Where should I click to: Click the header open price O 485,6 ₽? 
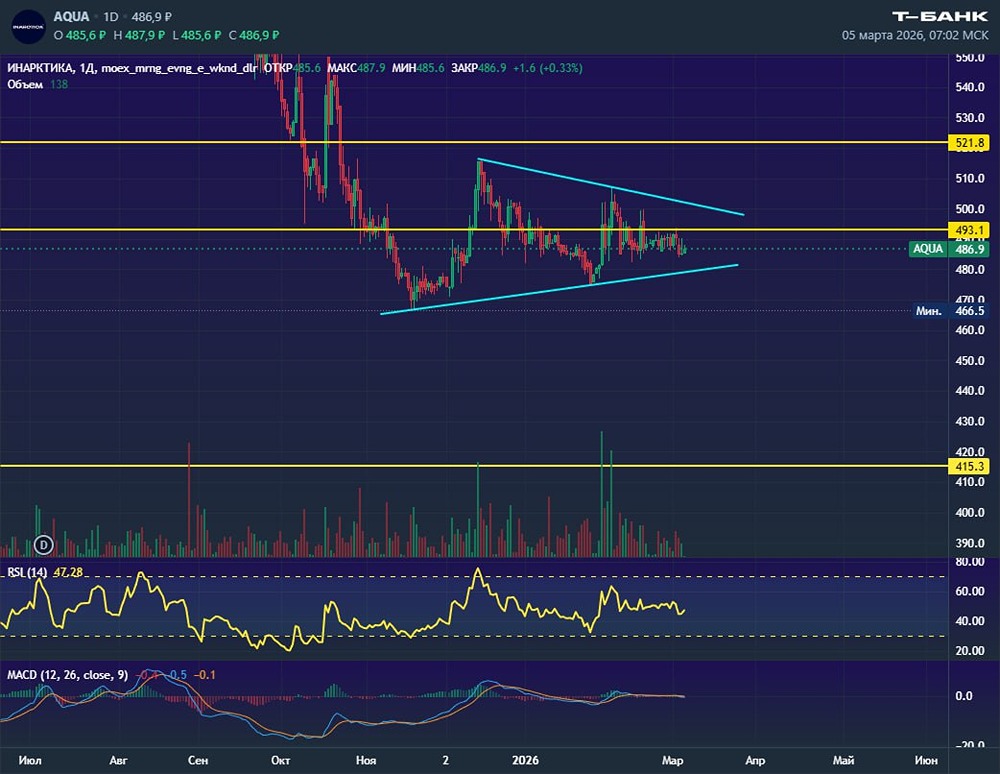80,35
